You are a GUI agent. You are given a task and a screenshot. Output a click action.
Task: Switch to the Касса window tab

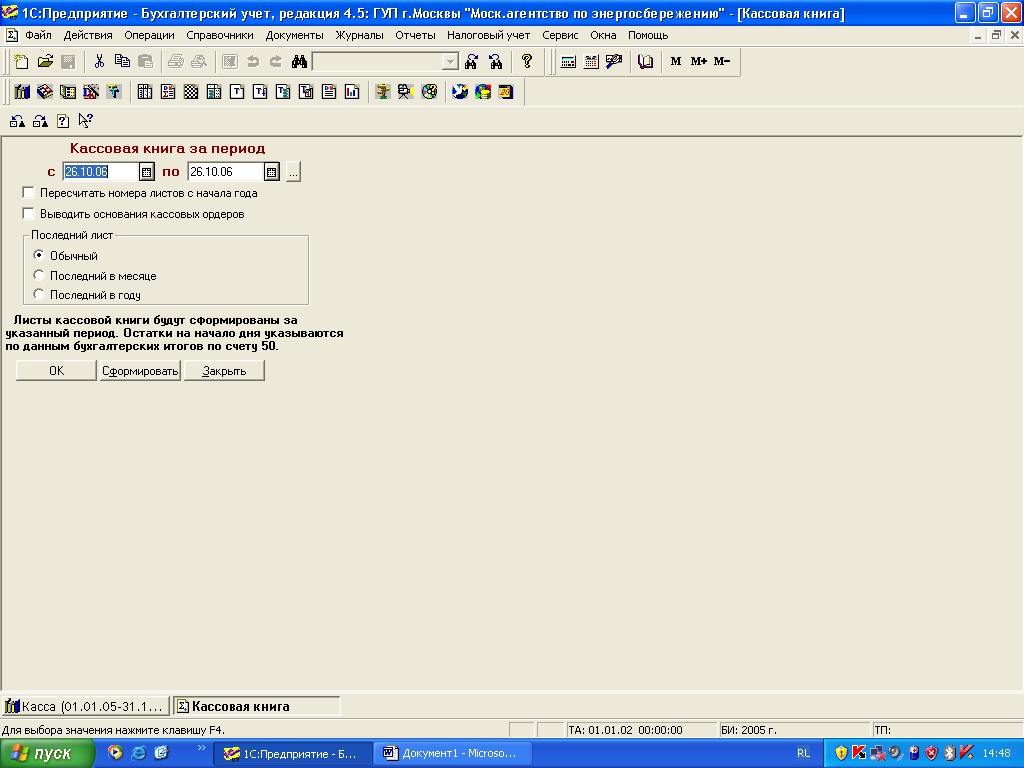[x=86, y=707]
